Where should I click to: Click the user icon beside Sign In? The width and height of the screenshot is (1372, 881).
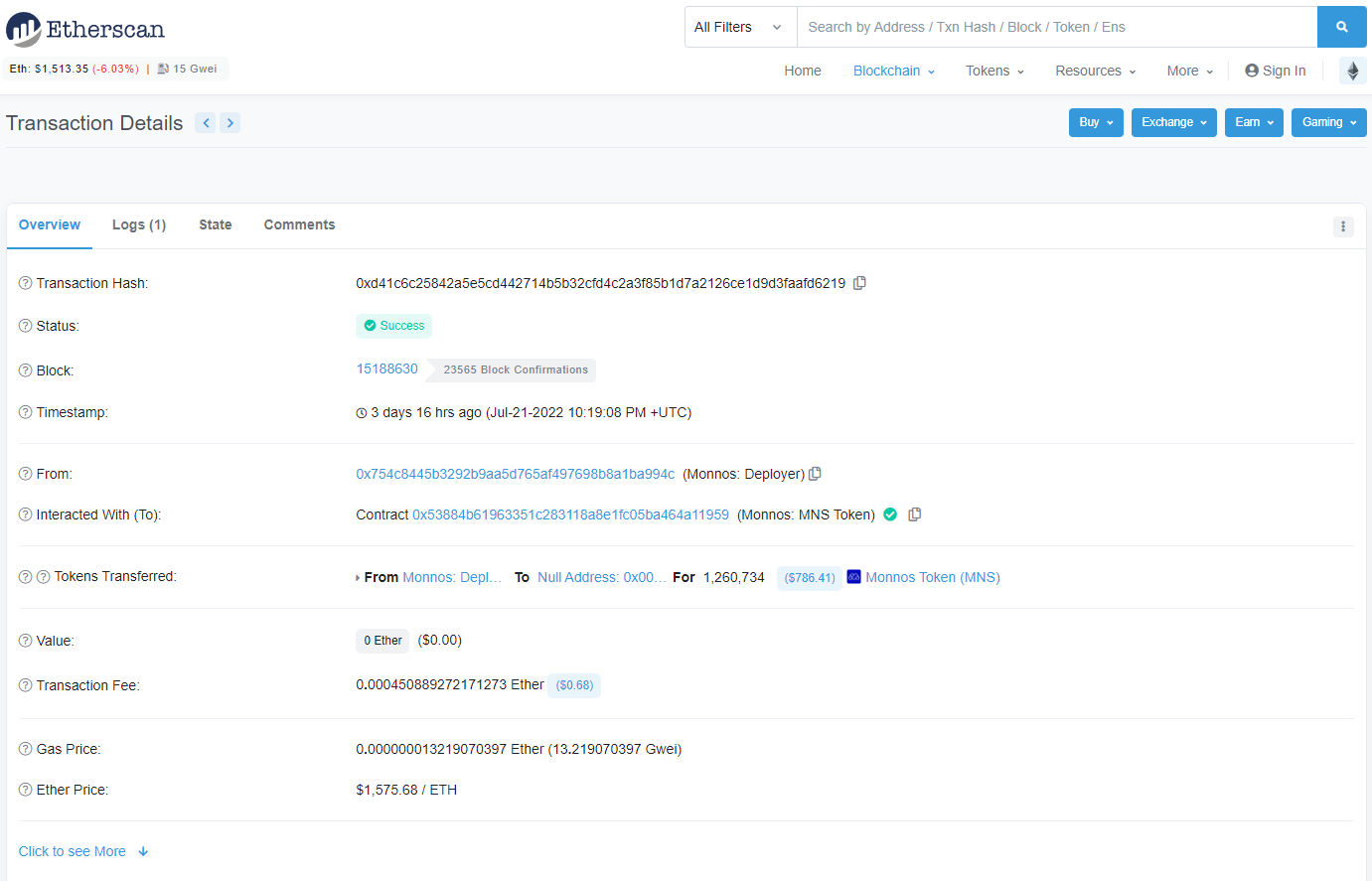(1252, 71)
